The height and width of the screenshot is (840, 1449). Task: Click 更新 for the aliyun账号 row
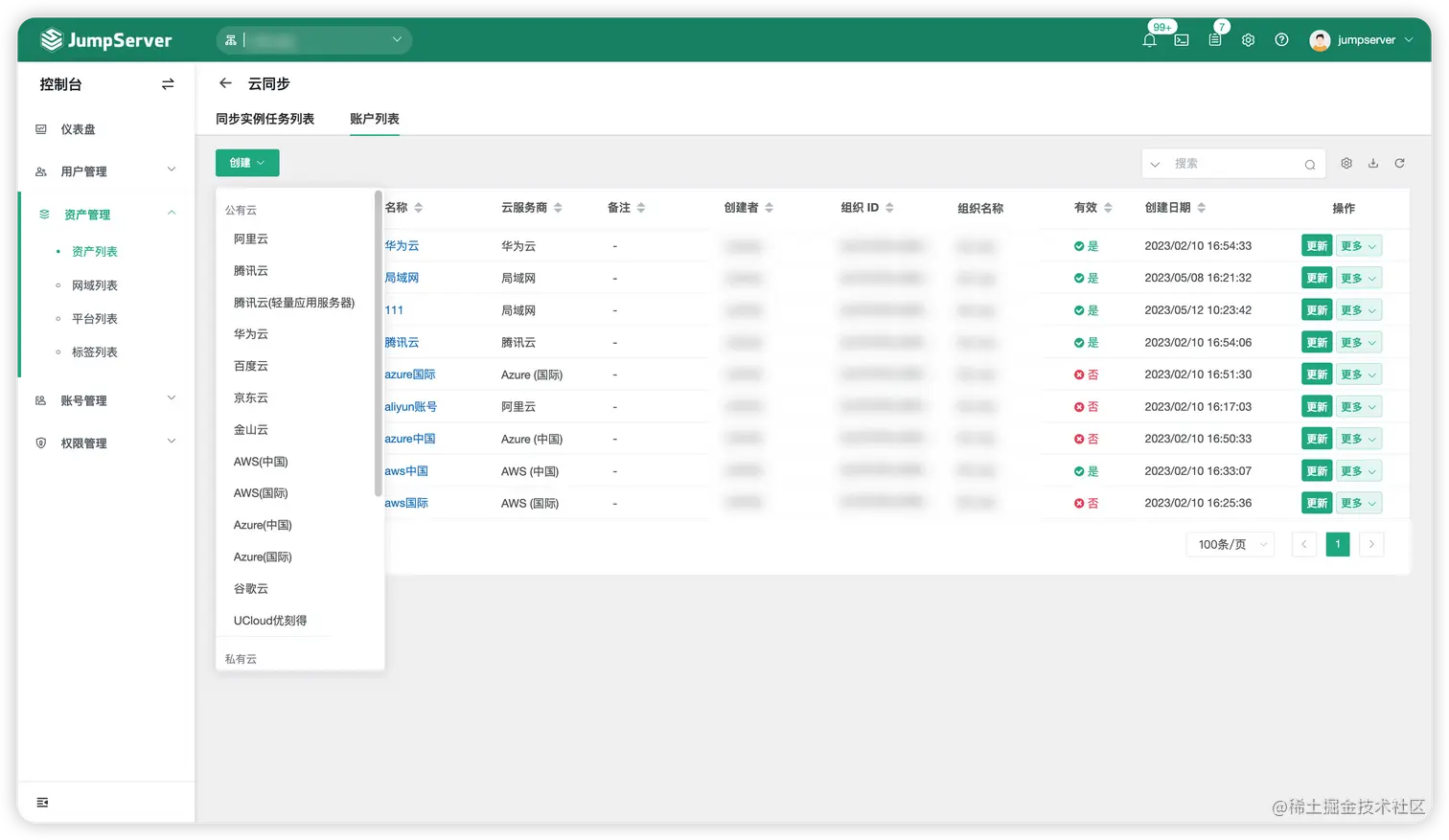point(1317,407)
